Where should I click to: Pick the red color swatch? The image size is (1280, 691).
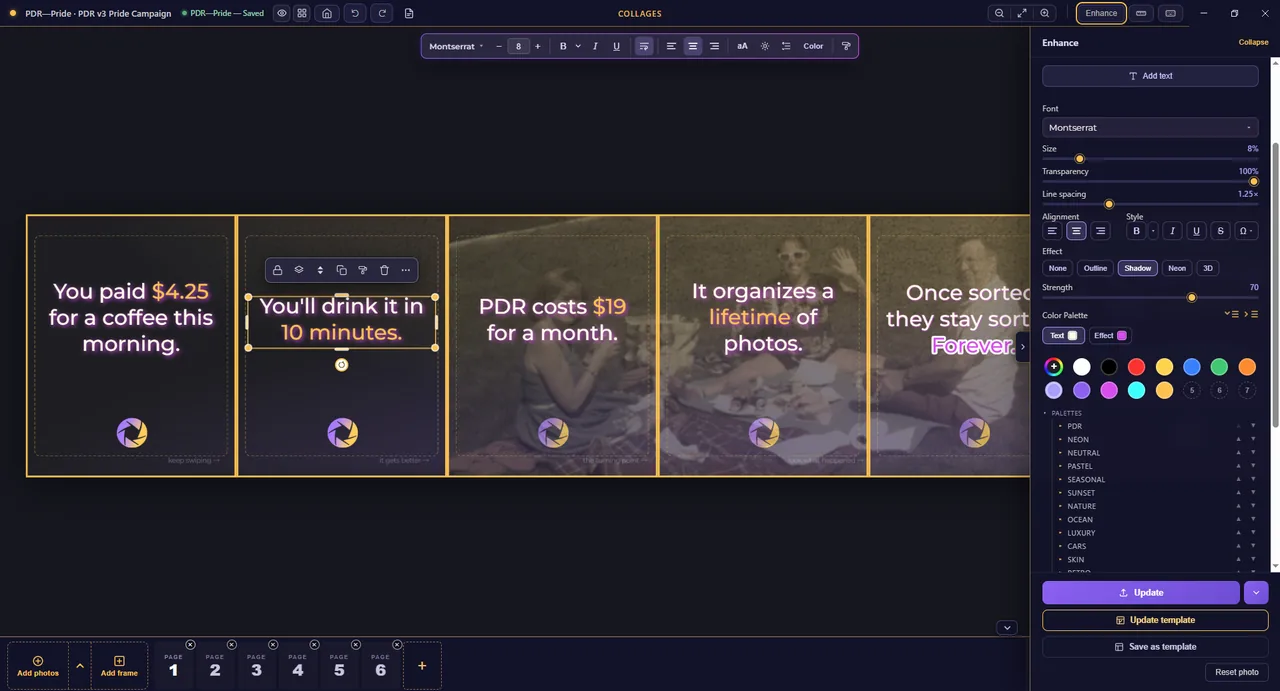[1136, 367]
